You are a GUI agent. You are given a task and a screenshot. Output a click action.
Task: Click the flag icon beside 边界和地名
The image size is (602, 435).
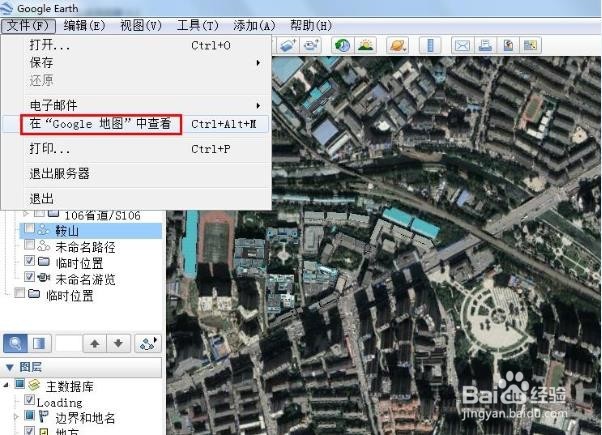click(x=44, y=417)
